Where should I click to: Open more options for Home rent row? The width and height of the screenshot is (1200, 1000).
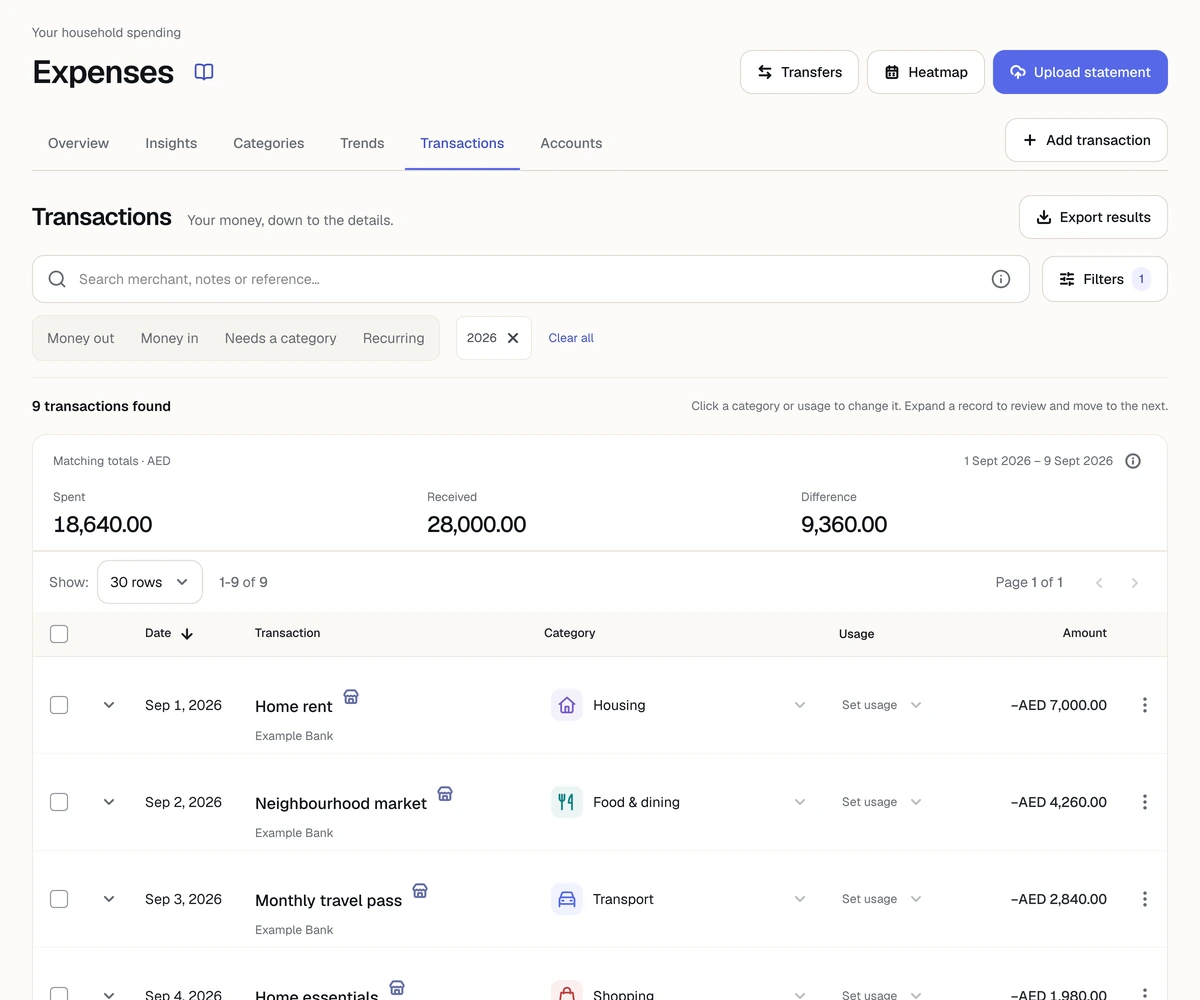pos(1145,705)
